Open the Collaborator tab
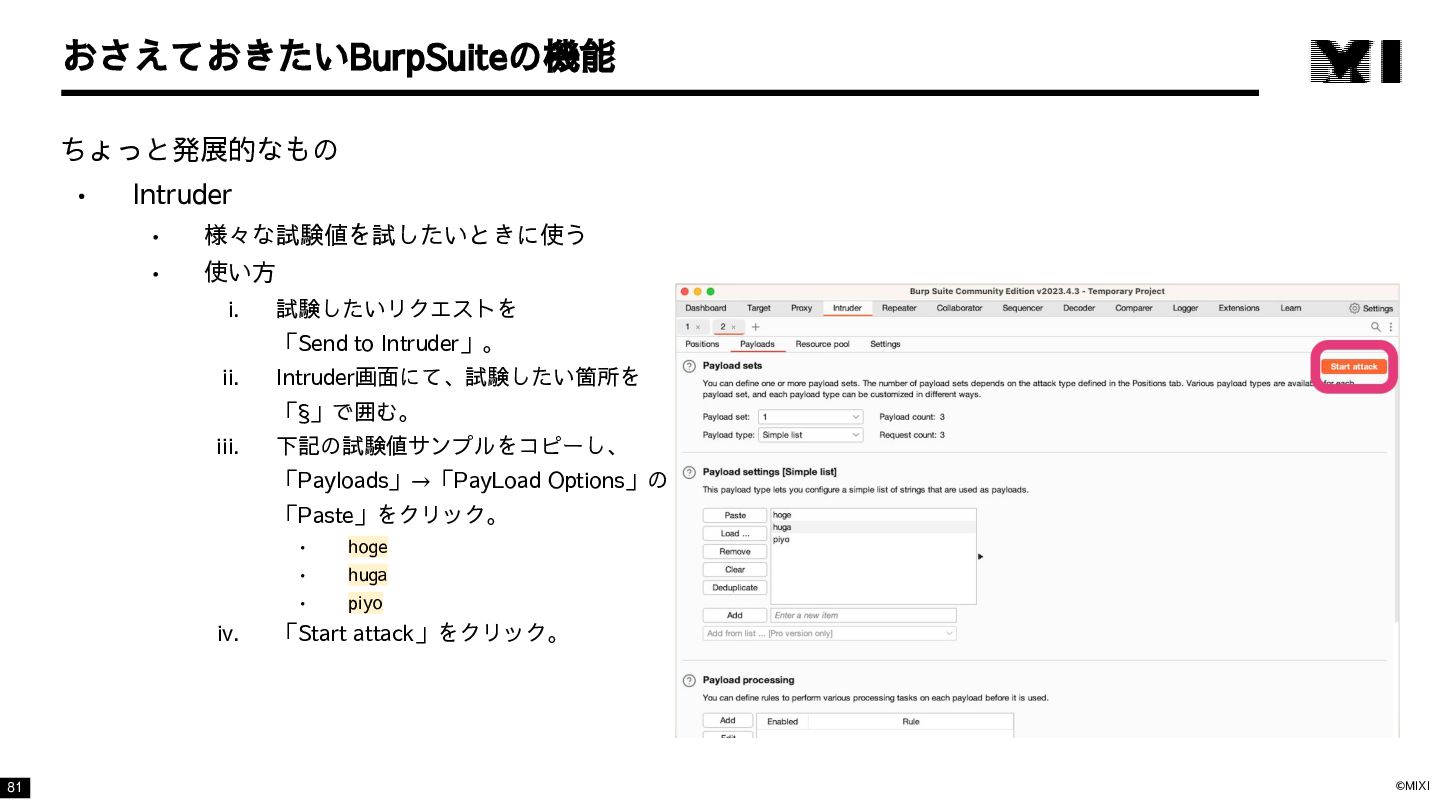The width and height of the screenshot is (1440, 810). tap(960, 308)
